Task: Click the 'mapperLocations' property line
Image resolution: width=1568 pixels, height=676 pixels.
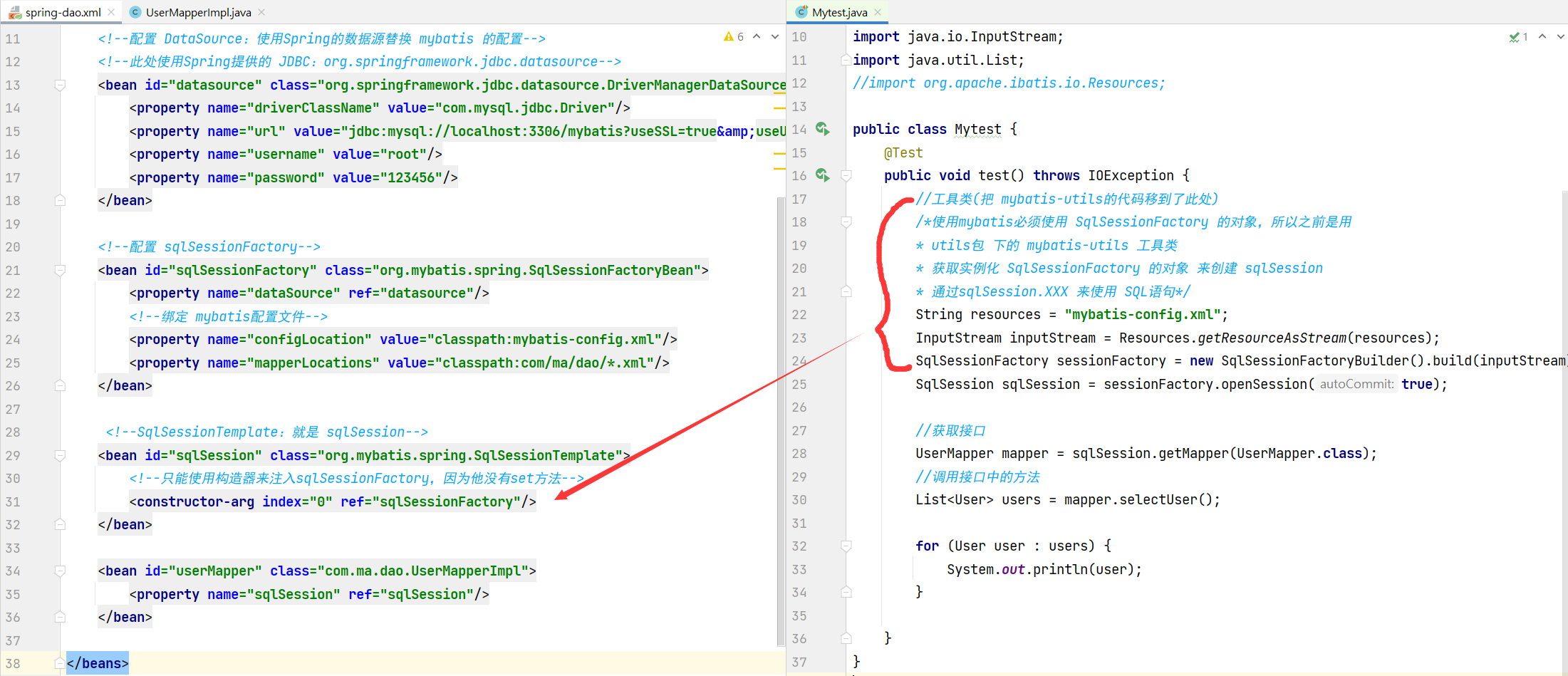Action: (x=400, y=363)
